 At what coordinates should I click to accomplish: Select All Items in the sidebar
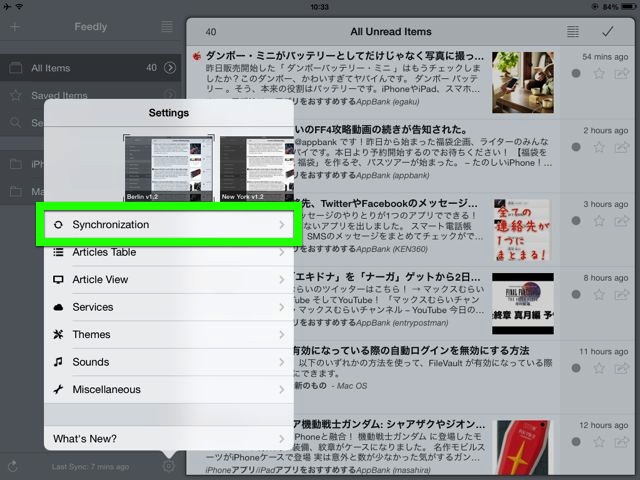(x=91, y=68)
